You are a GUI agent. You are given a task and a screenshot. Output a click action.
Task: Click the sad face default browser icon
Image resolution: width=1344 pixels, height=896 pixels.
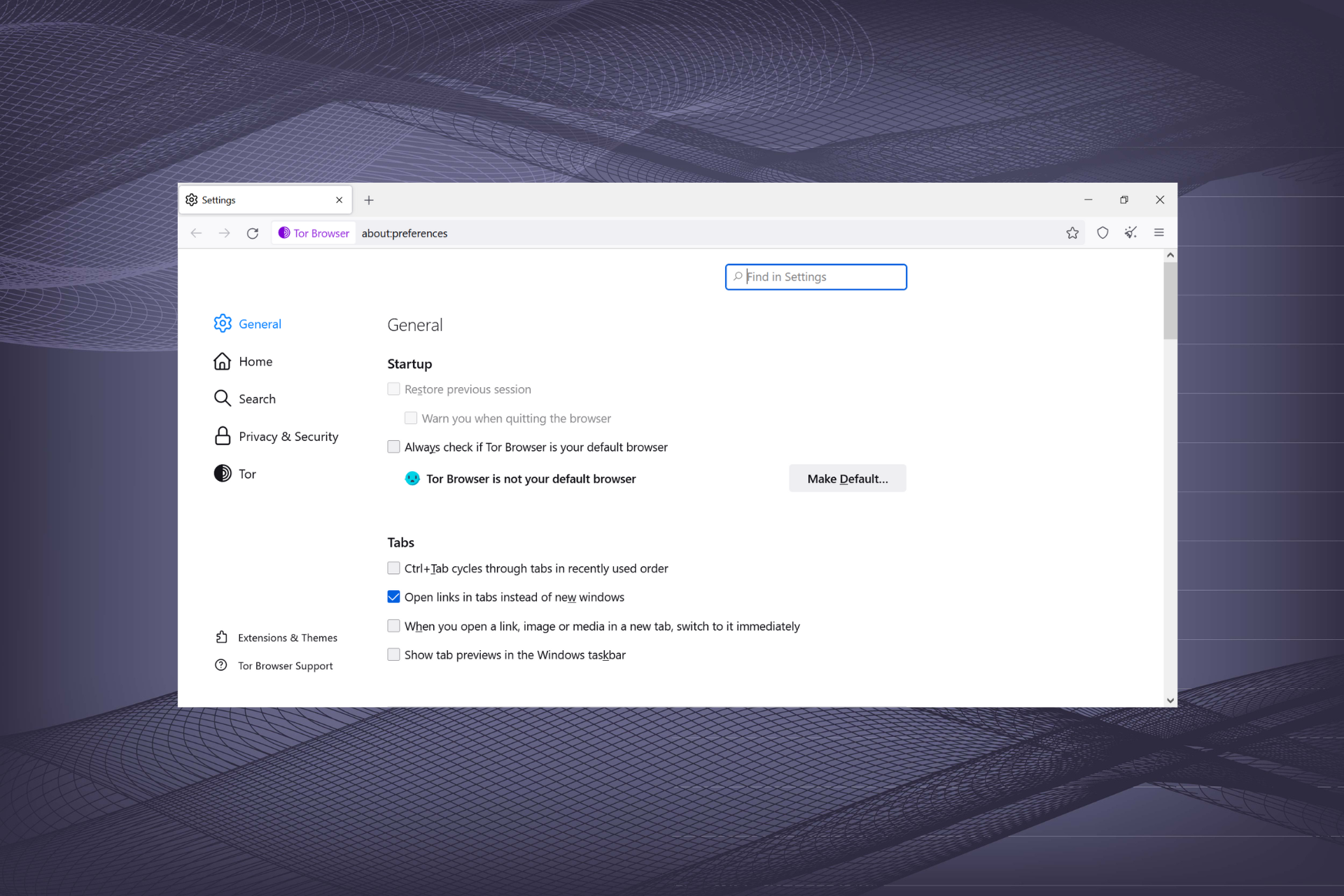click(x=412, y=479)
